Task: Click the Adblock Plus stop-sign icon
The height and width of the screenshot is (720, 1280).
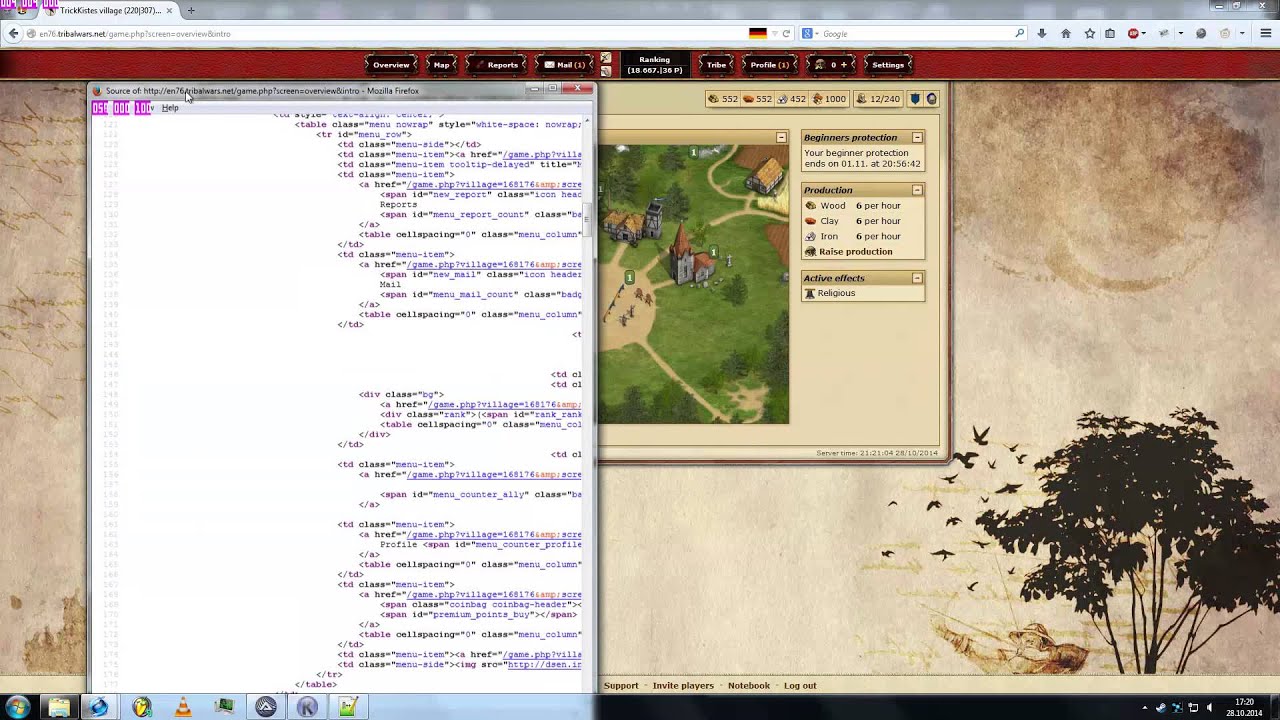Action: point(1133,33)
